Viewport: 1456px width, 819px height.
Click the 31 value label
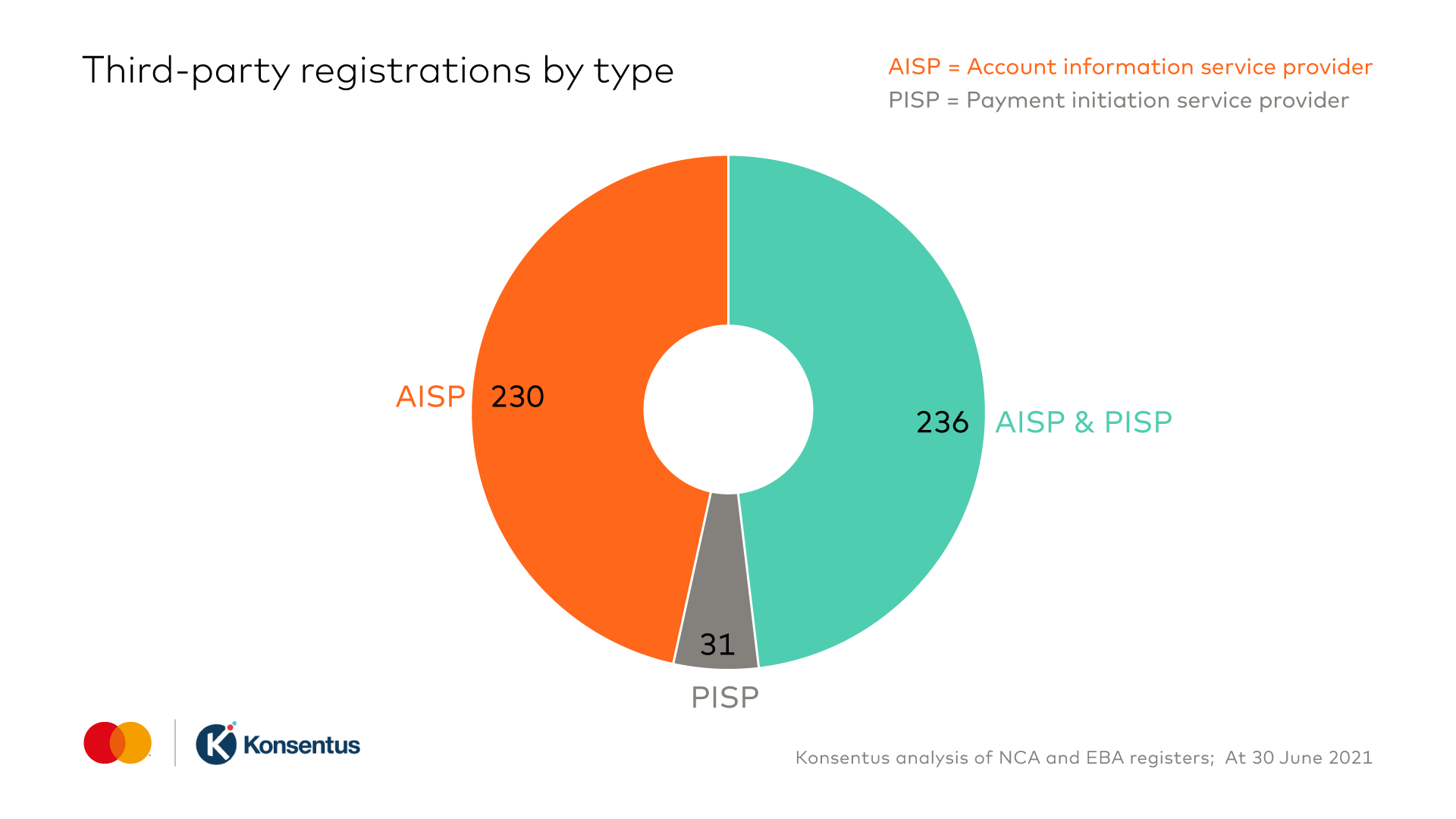(717, 645)
